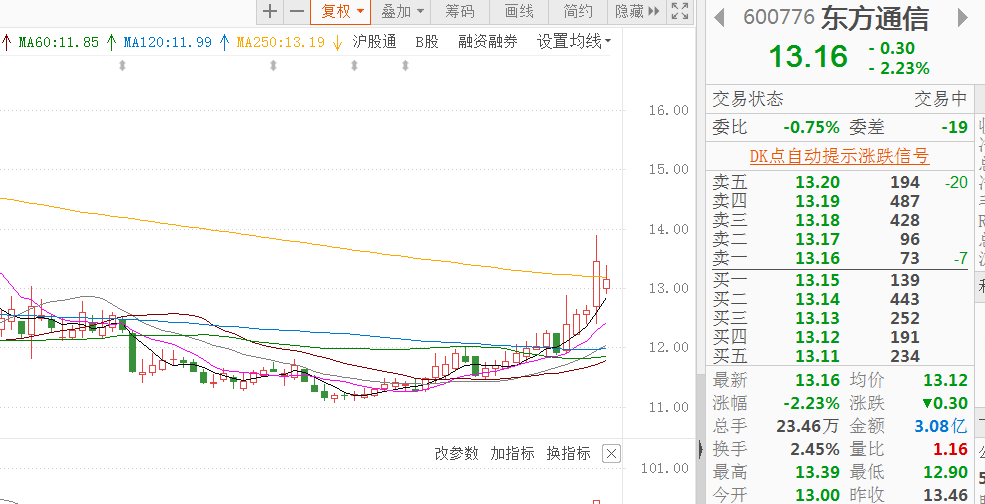Click 隐藏 to hide side panel
This screenshot has height=504, width=985.
[x=636, y=11]
